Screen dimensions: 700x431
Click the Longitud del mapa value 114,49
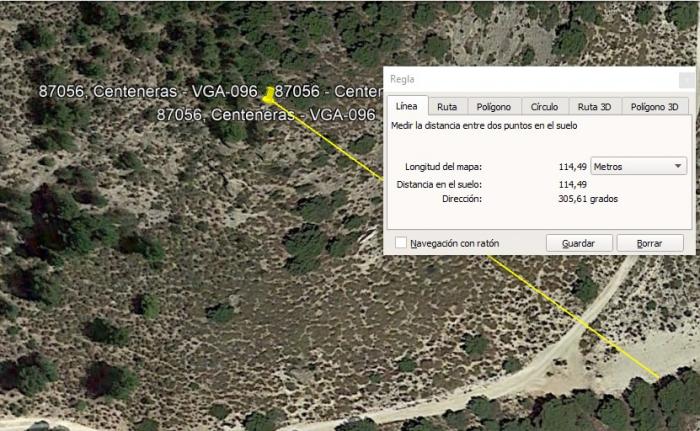click(573, 167)
